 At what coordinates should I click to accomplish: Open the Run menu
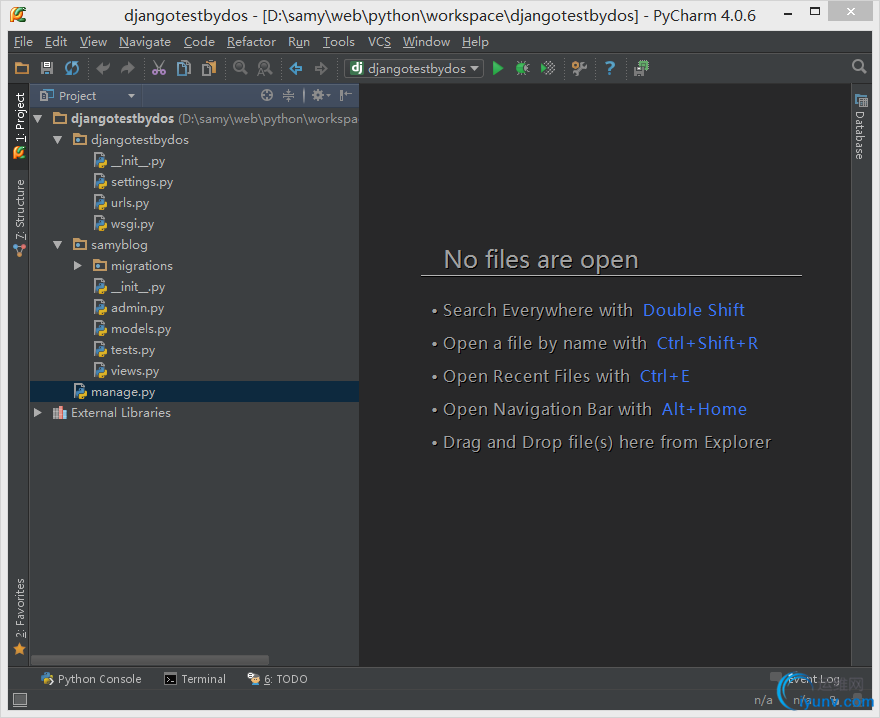pos(299,42)
